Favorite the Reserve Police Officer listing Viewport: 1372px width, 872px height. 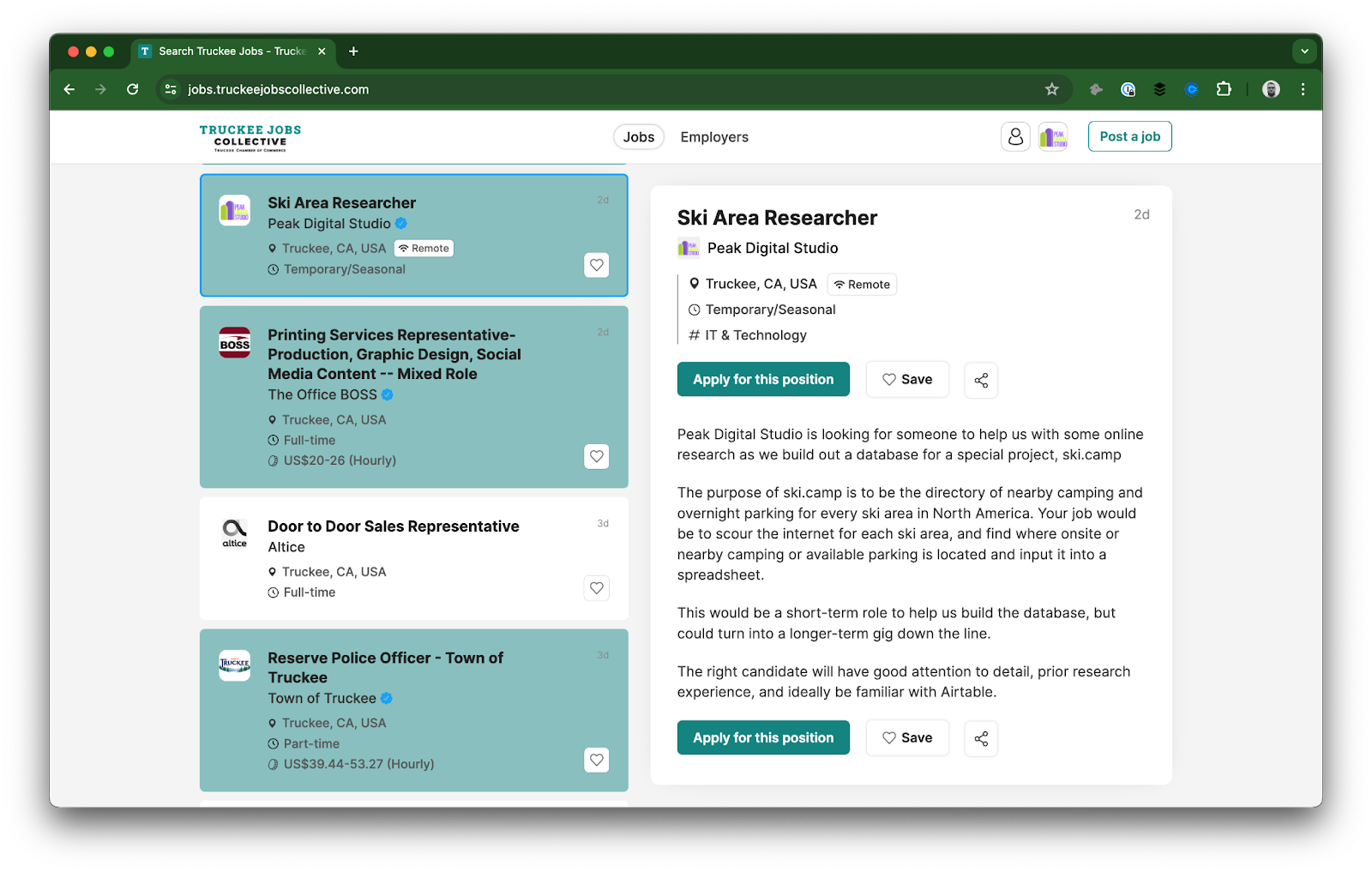point(596,760)
